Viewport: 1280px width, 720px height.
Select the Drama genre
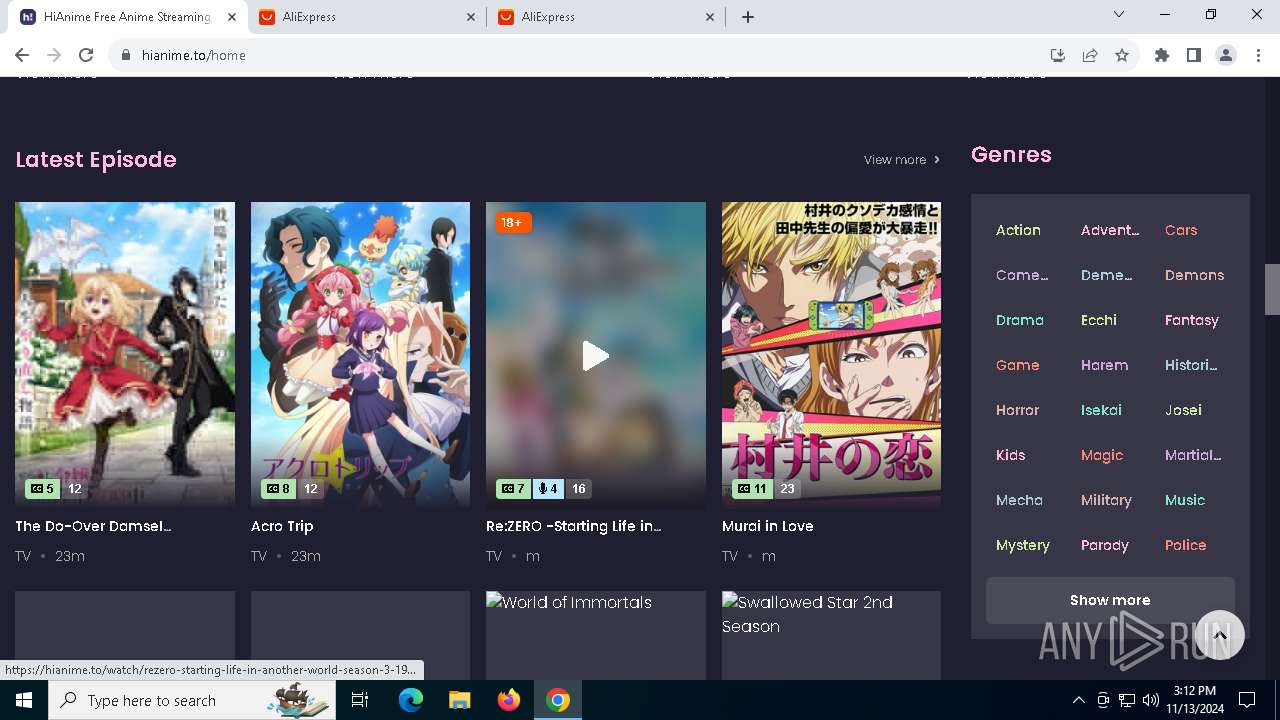pyautogui.click(x=1020, y=320)
